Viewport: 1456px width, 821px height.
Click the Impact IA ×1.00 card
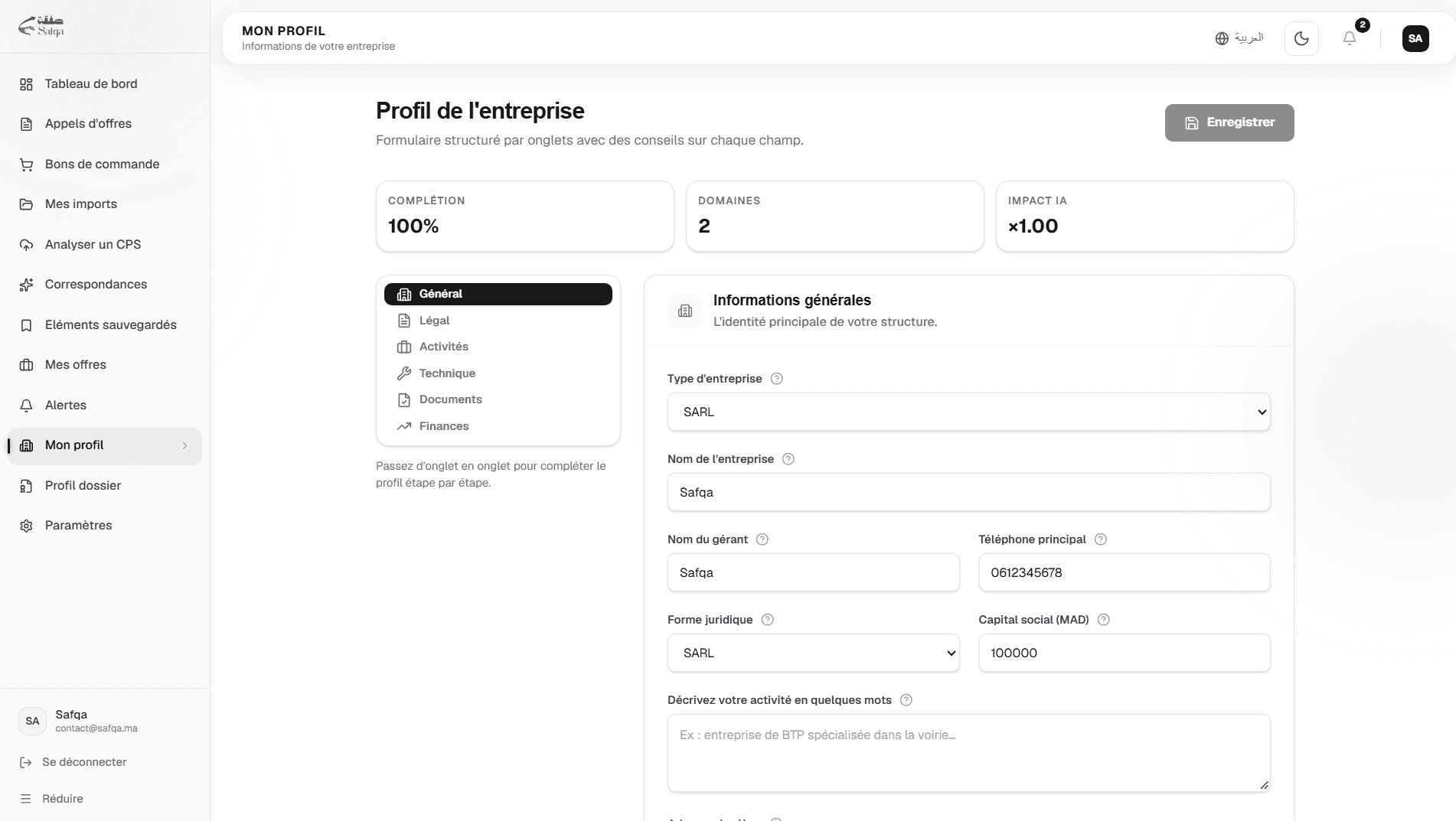tap(1144, 216)
